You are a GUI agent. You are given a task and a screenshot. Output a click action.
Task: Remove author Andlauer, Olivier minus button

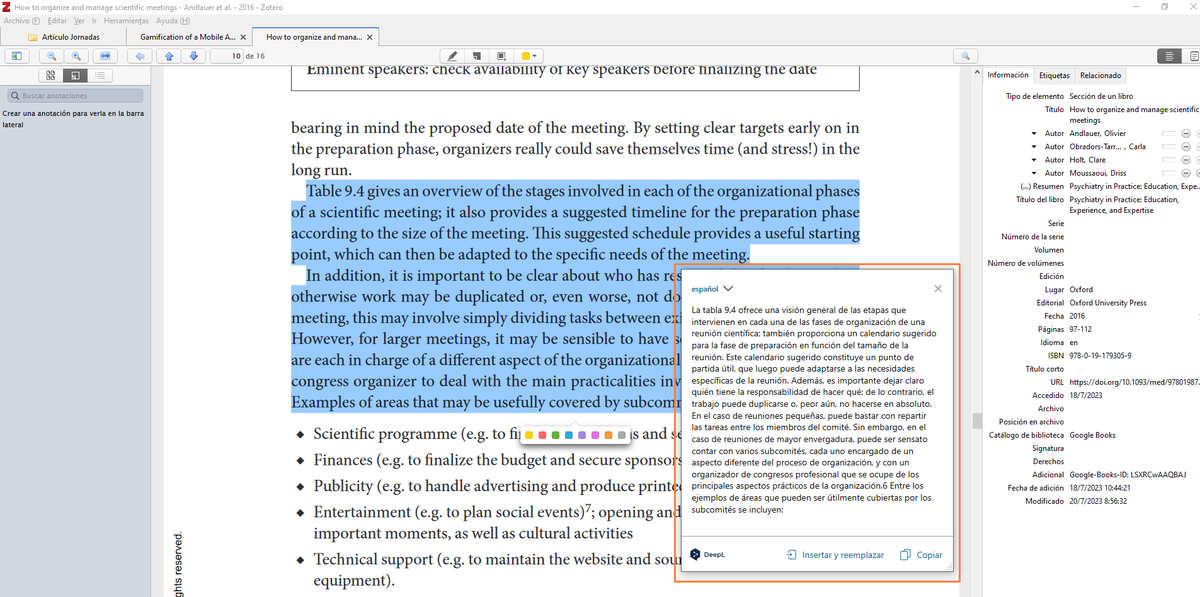pos(1185,134)
